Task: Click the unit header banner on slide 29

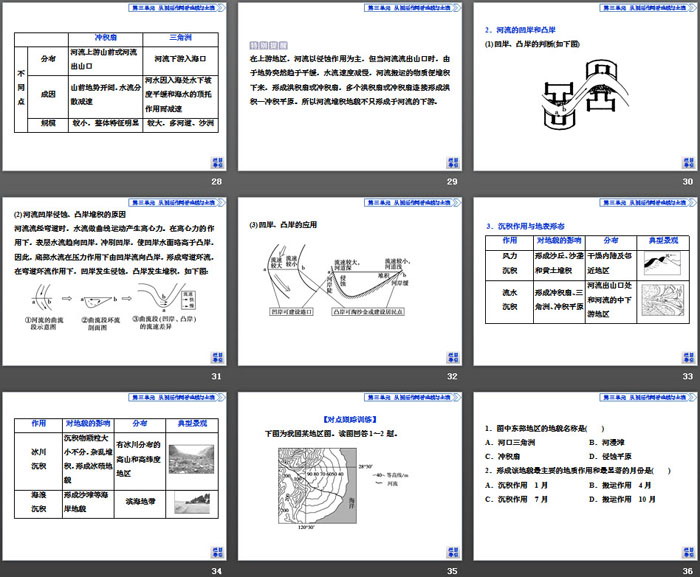Action: coord(412,8)
